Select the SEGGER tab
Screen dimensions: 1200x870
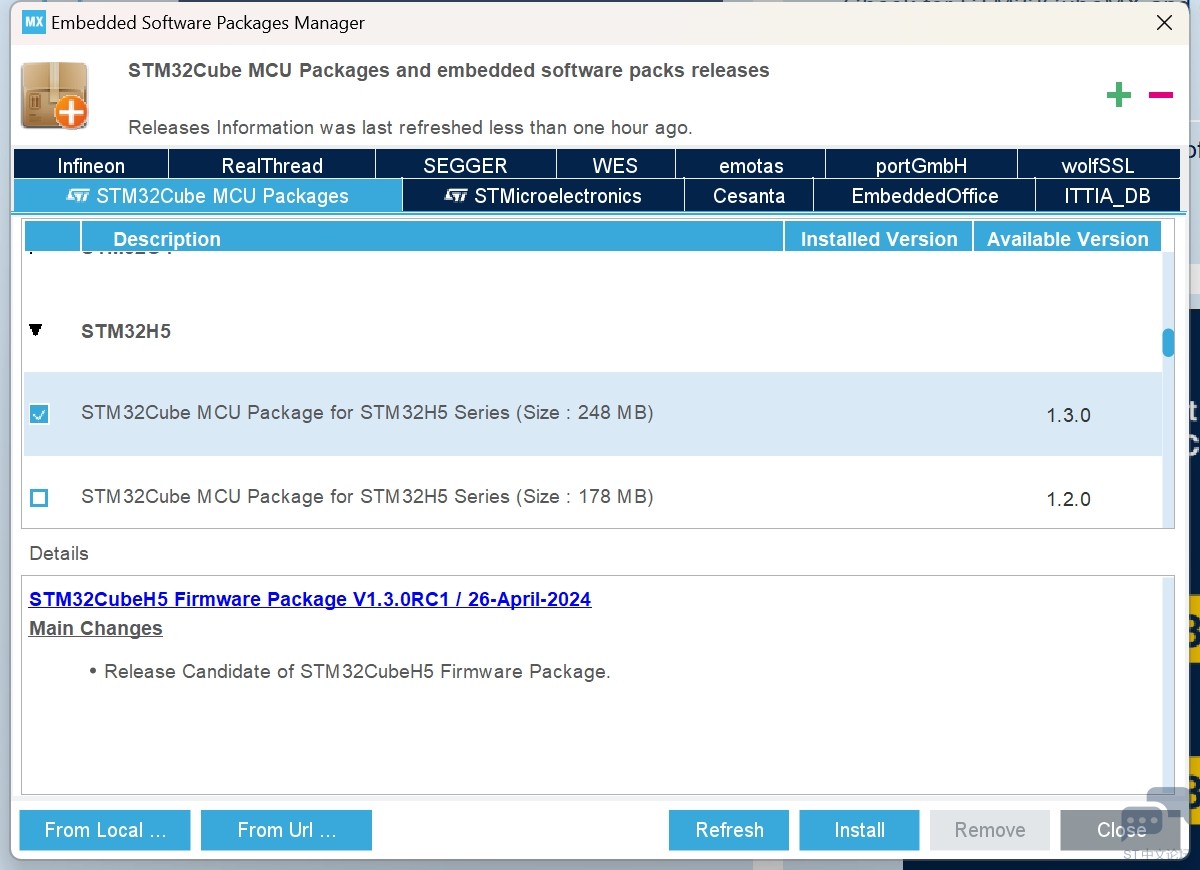(465, 165)
